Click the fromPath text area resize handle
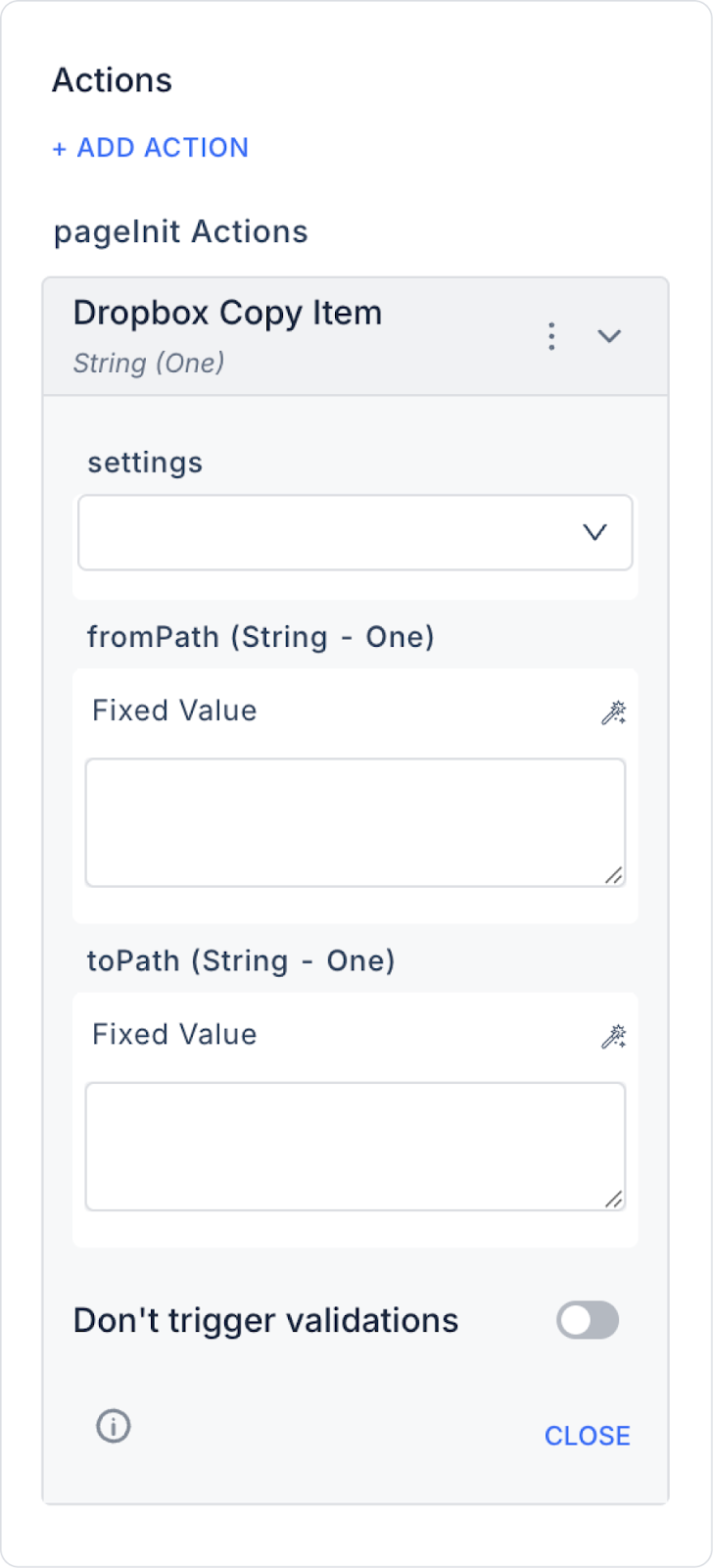713x1568 pixels. (614, 875)
